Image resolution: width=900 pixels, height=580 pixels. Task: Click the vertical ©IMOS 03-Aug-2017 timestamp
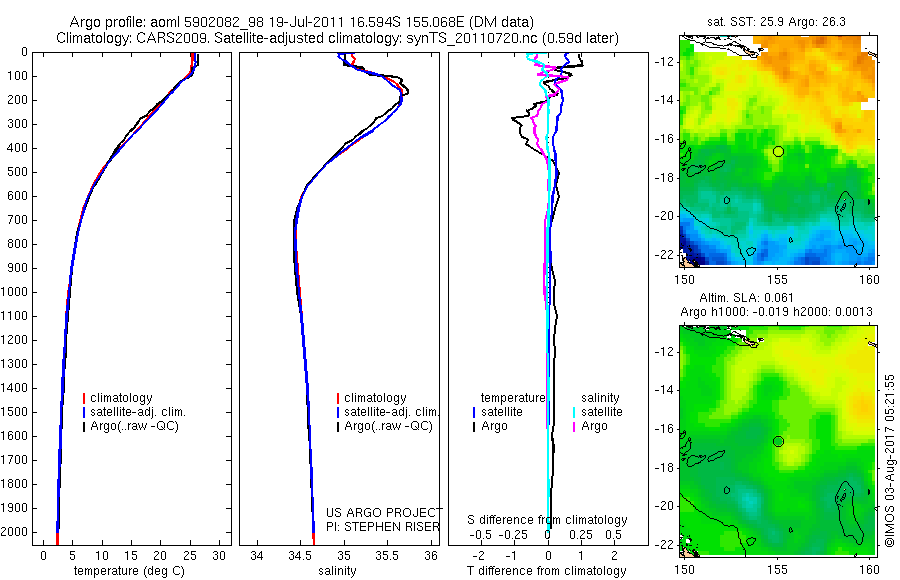coord(889,461)
